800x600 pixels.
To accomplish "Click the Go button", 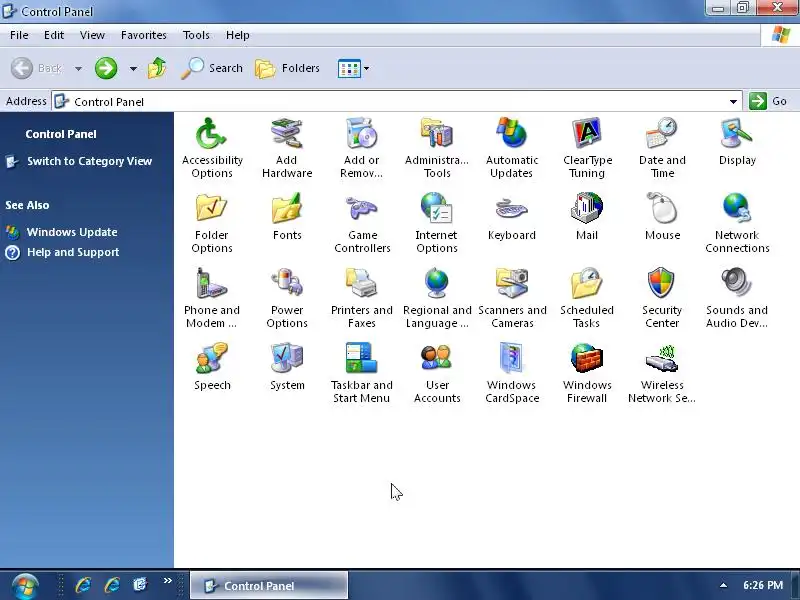I will pos(768,101).
